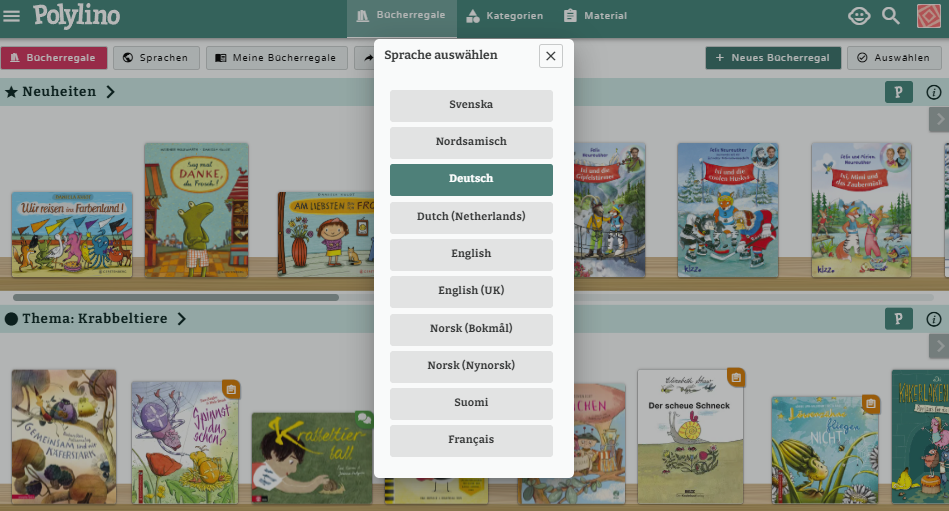Expand Thema: Krabbeltiere chevron
Screen dimensions: 949x511
(x=182, y=319)
